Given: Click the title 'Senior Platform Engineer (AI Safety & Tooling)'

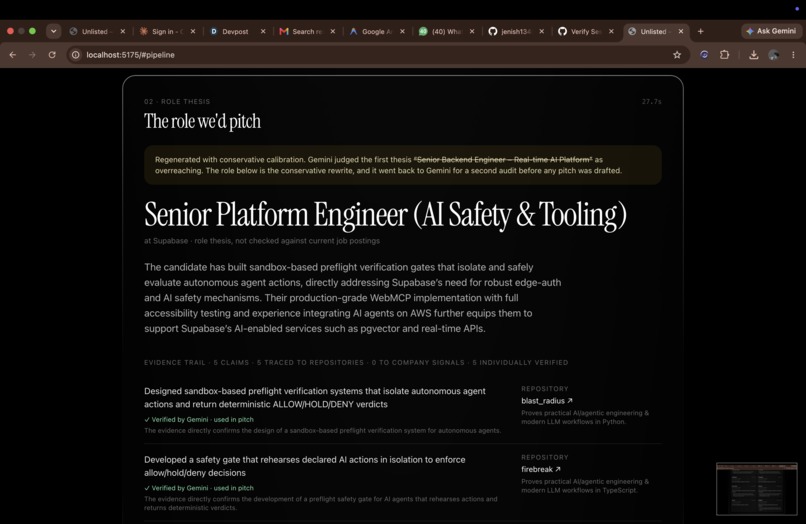Looking at the screenshot, I should (386, 214).
